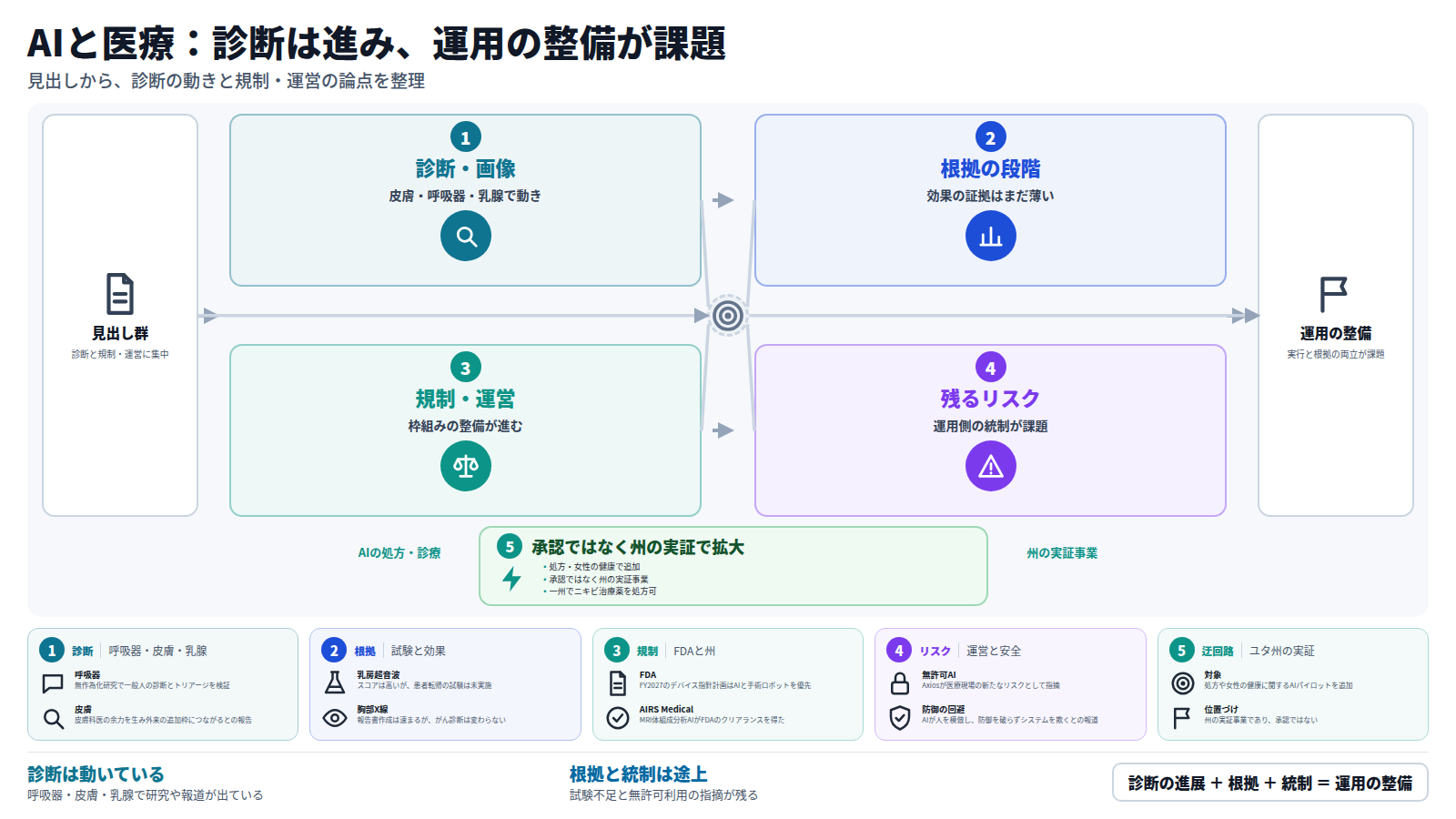Click the main title AIと医療：診断は進み、運用の整備が課題

click(x=377, y=43)
